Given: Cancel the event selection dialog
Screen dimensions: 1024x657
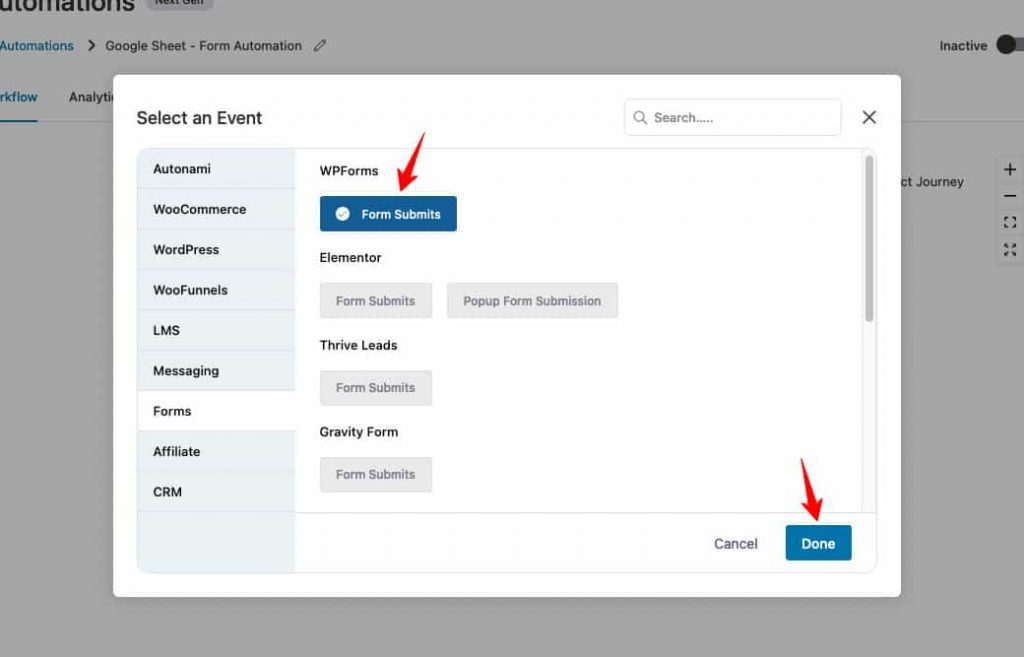Looking at the screenshot, I should coord(735,543).
